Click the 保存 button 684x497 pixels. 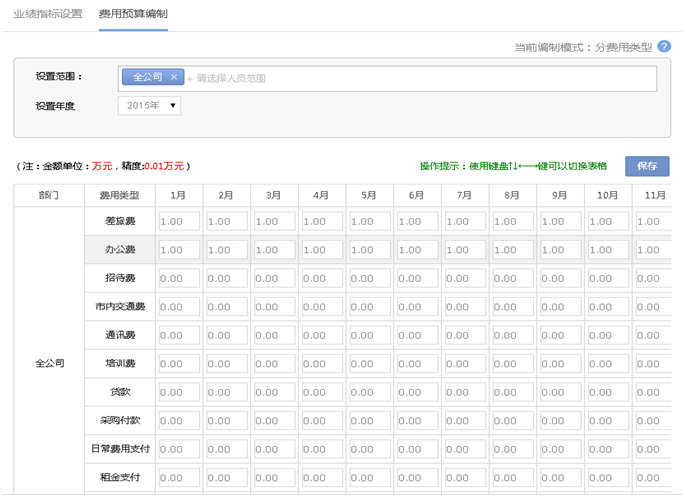(x=647, y=166)
